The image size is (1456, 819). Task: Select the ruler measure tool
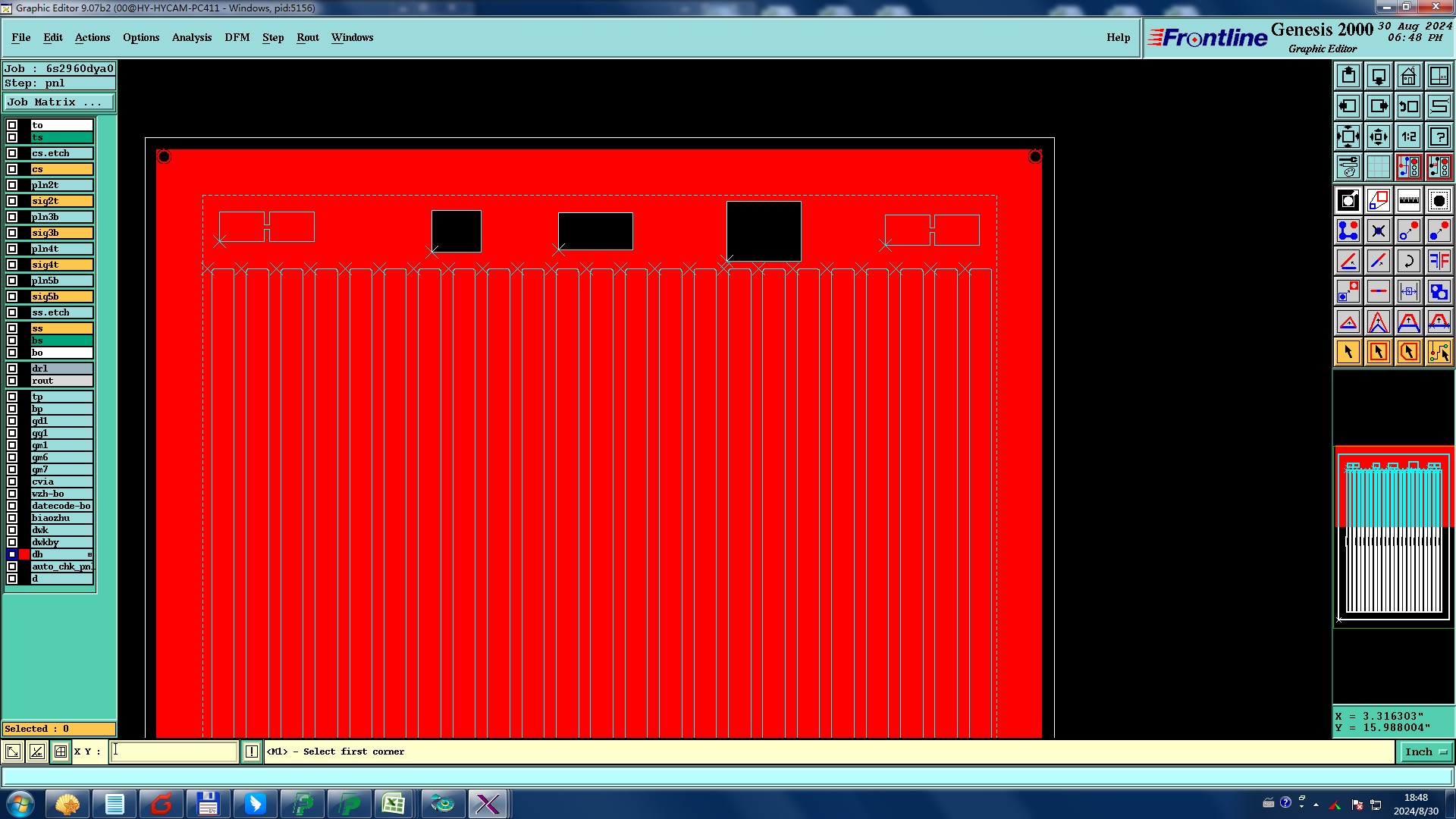tap(1408, 200)
